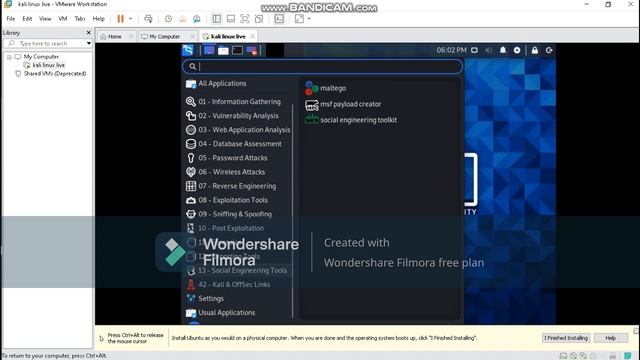This screenshot has height=360, width=640.
Task: Open the Tabs menu
Action: [x=80, y=19]
